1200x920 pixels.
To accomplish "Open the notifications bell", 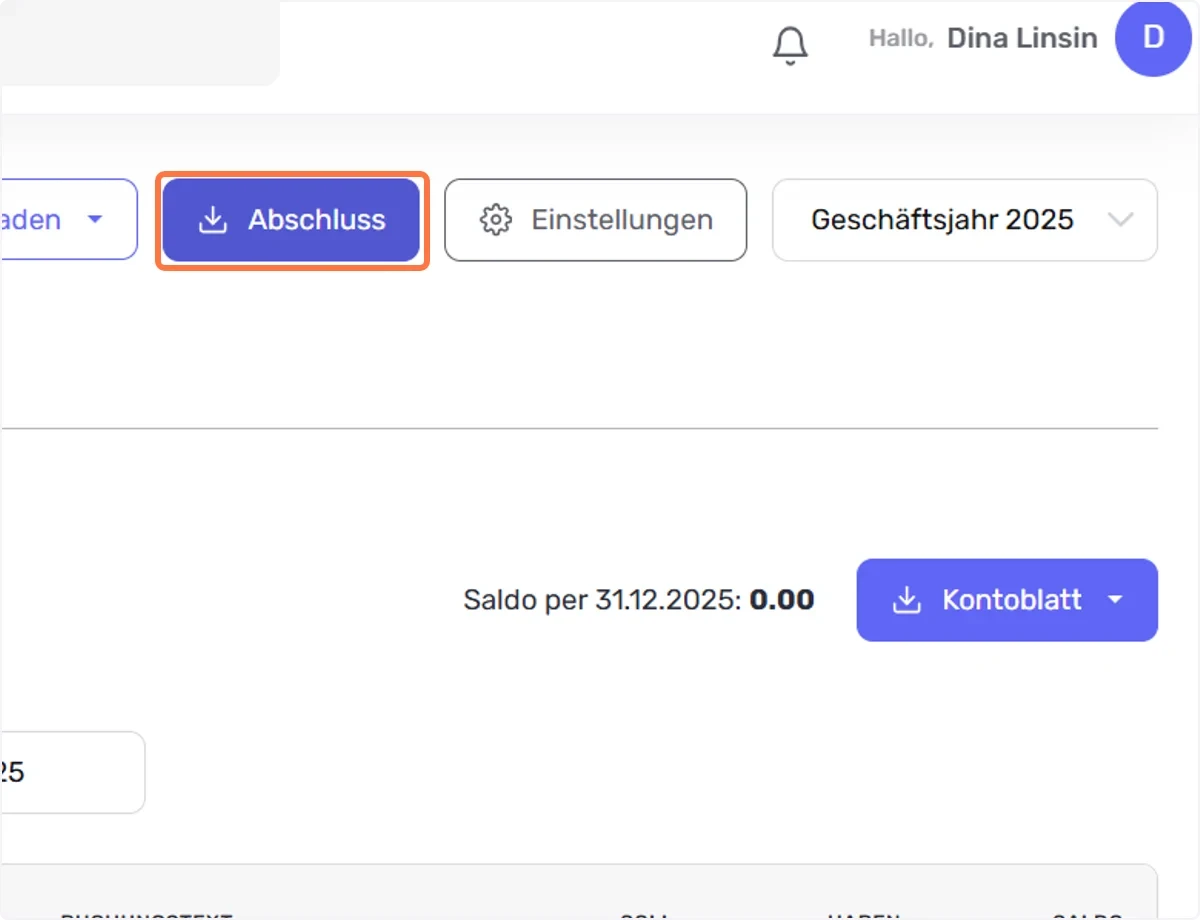I will [x=790, y=45].
